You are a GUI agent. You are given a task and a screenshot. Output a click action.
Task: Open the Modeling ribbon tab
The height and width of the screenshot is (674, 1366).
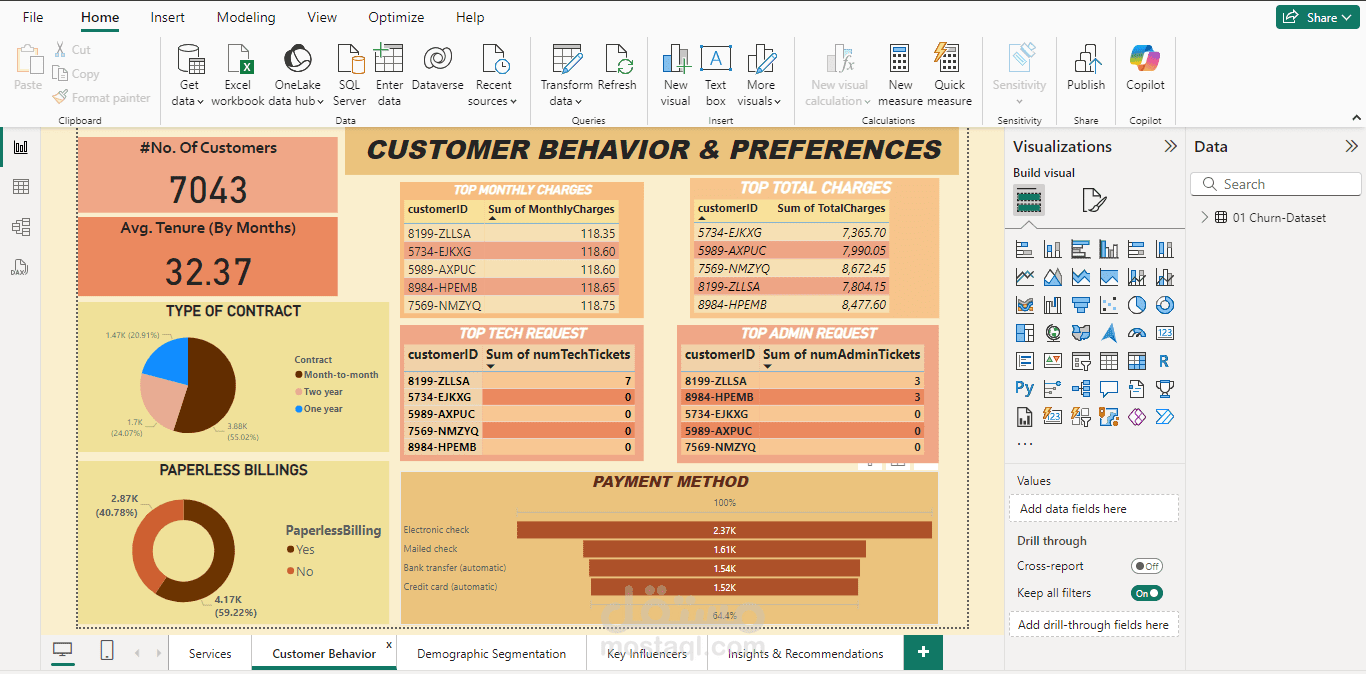[x=246, y=17]
